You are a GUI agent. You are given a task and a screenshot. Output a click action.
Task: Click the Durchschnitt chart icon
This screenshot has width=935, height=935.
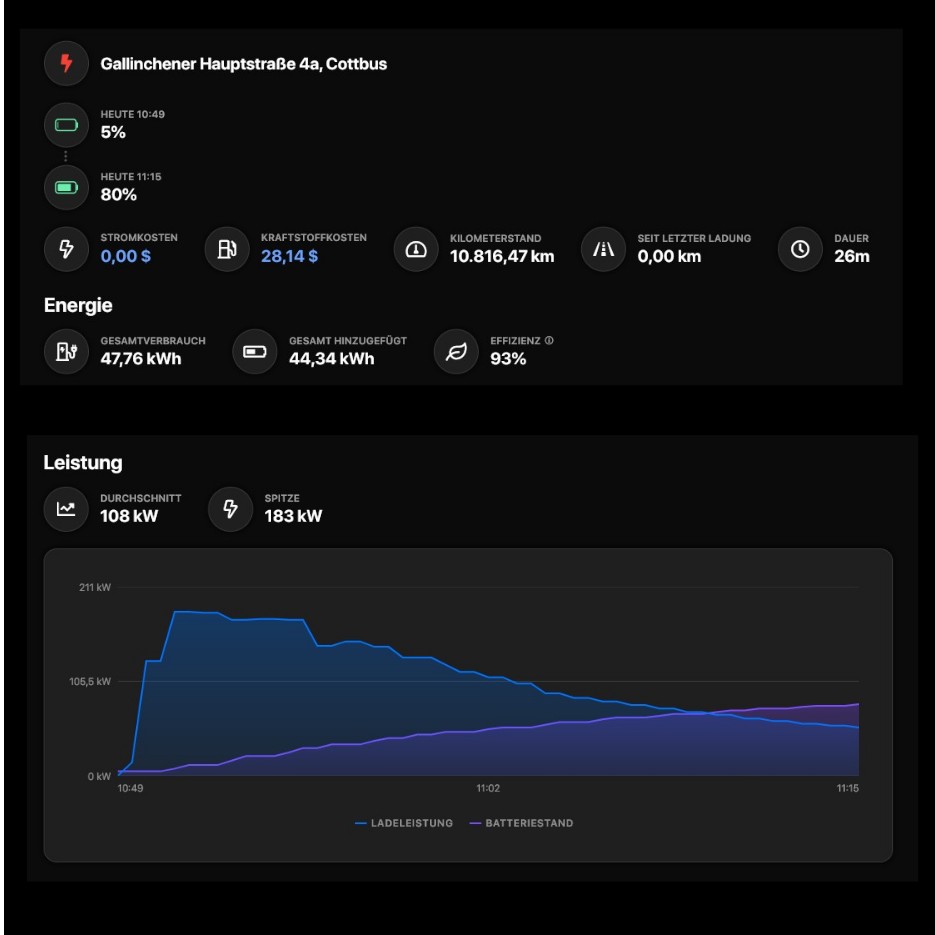click(x=66, y=509)
